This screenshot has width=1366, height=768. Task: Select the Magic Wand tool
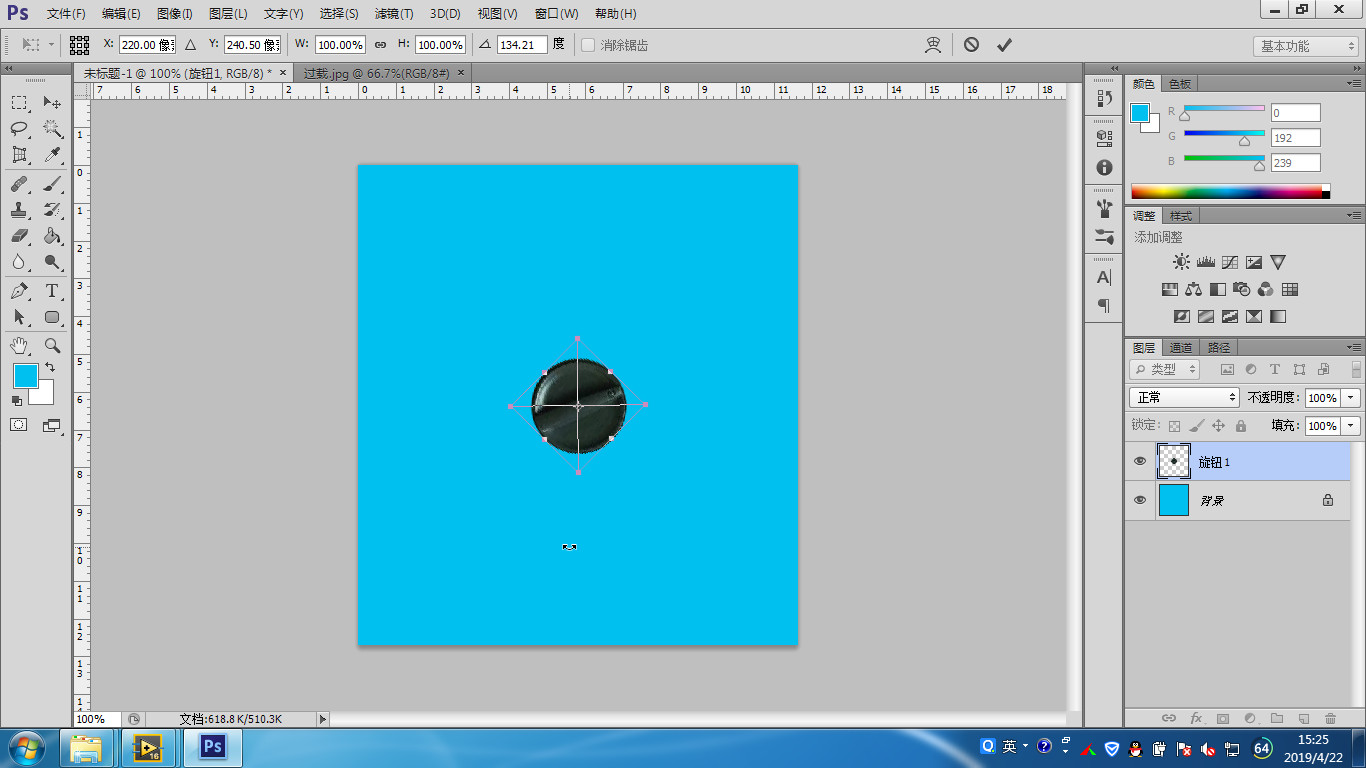(52, 129)
